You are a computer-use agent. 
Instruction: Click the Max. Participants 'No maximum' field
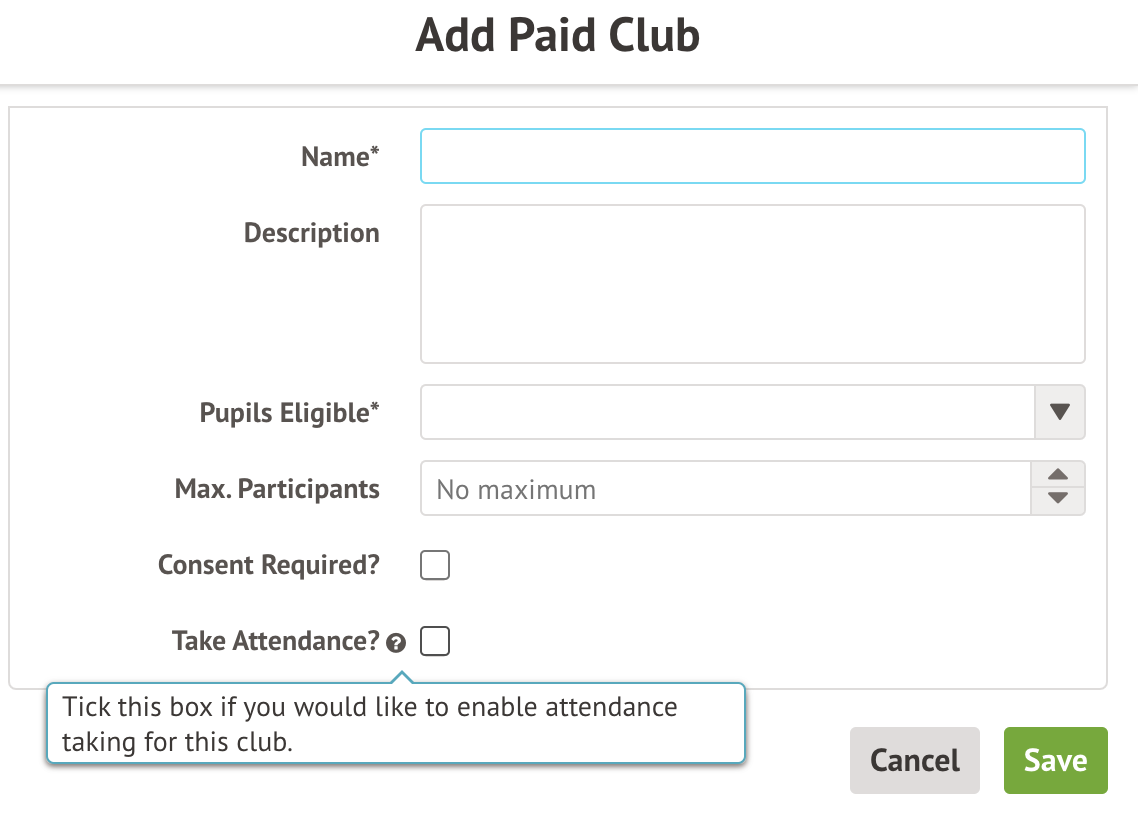coord(725,489)
